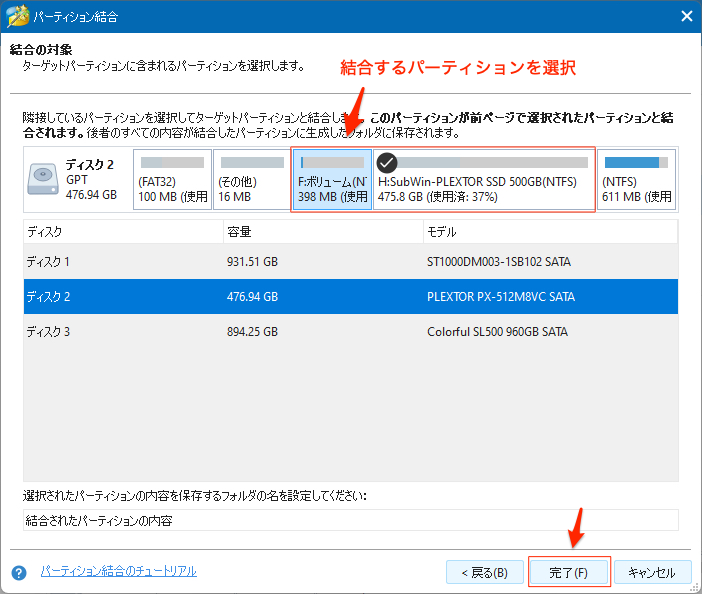702x594 pixels.
Task: Click the Partition Wizard app icon in title bar
Action: [x=18, y=16]
